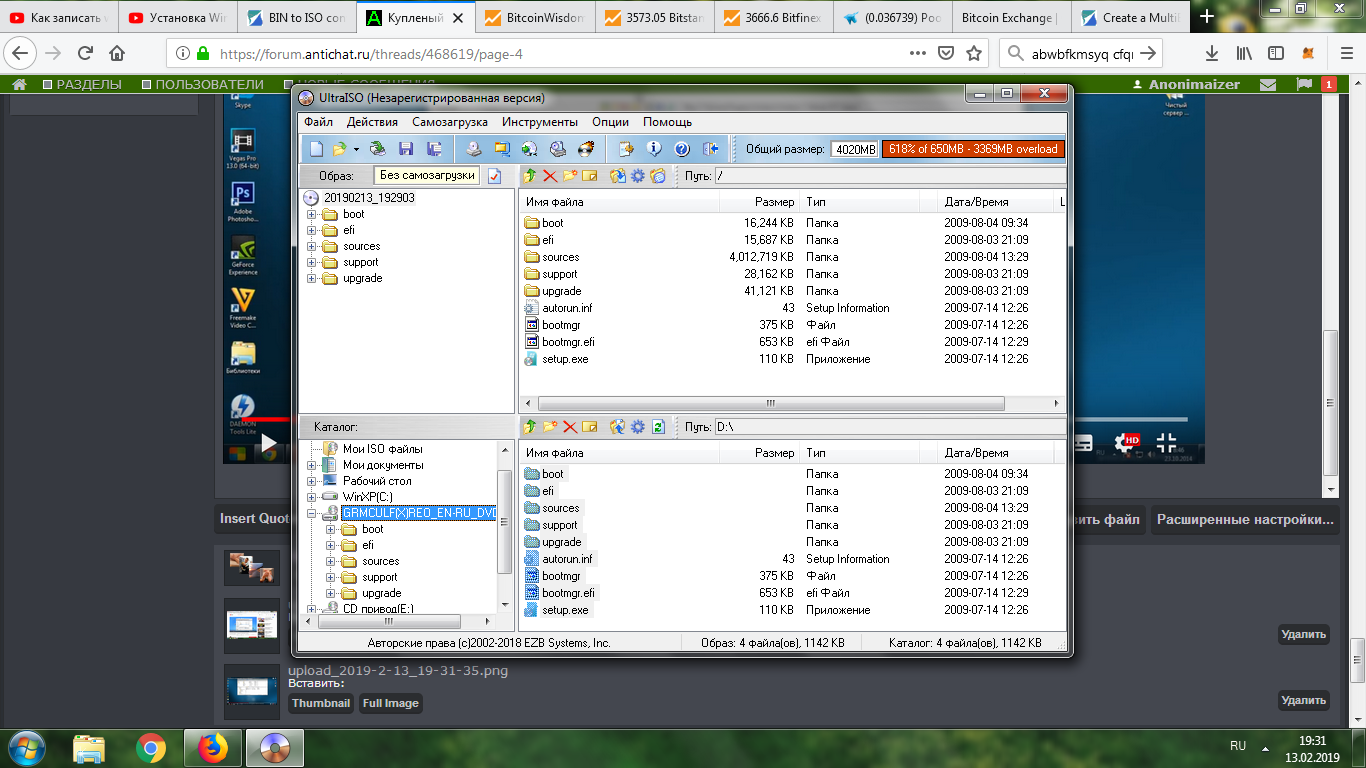Open the dropdown arrow beside Open icon

click(356, 149)
